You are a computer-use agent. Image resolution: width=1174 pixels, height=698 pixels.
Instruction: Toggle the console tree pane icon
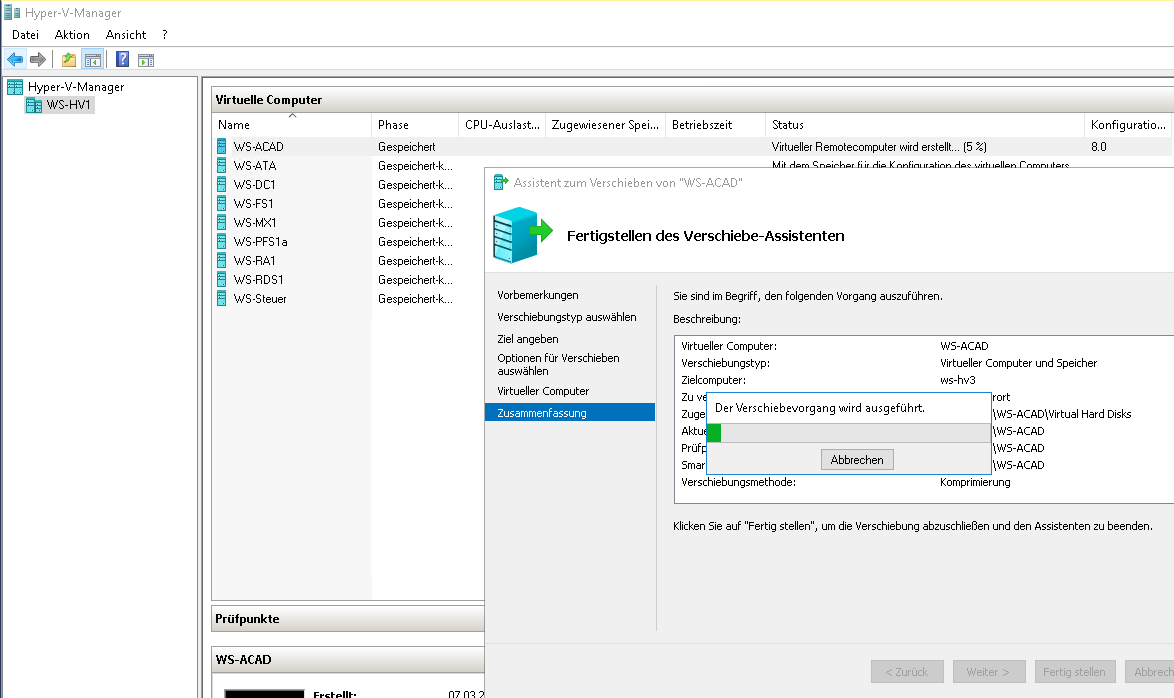pos(93,60)
